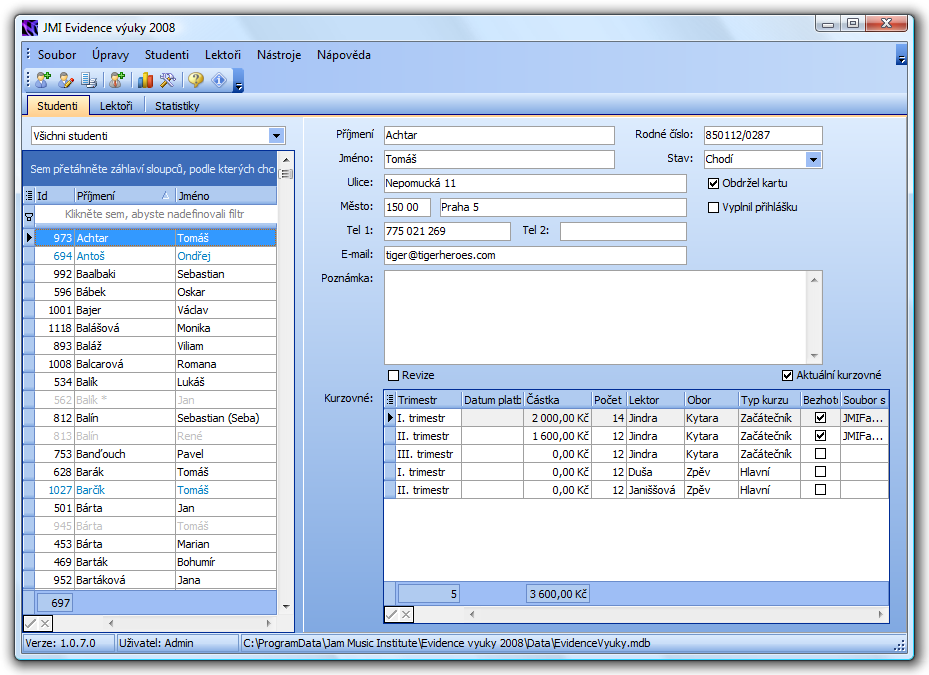Click the Částka column header in Kurzovné
929x675 pixels.
click(556, 400)
